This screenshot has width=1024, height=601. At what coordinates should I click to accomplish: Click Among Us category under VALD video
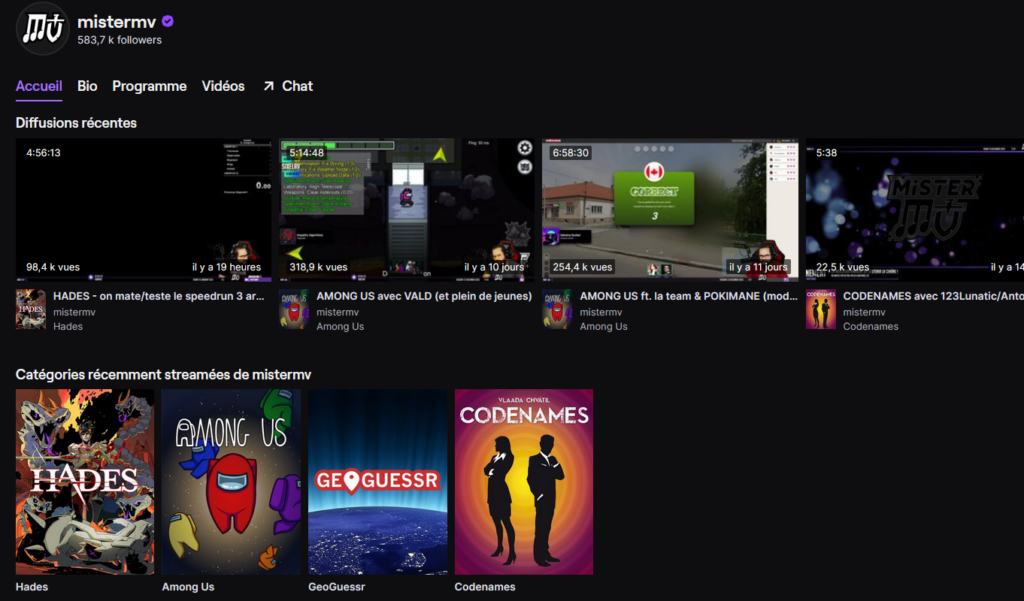coord(340,327)
